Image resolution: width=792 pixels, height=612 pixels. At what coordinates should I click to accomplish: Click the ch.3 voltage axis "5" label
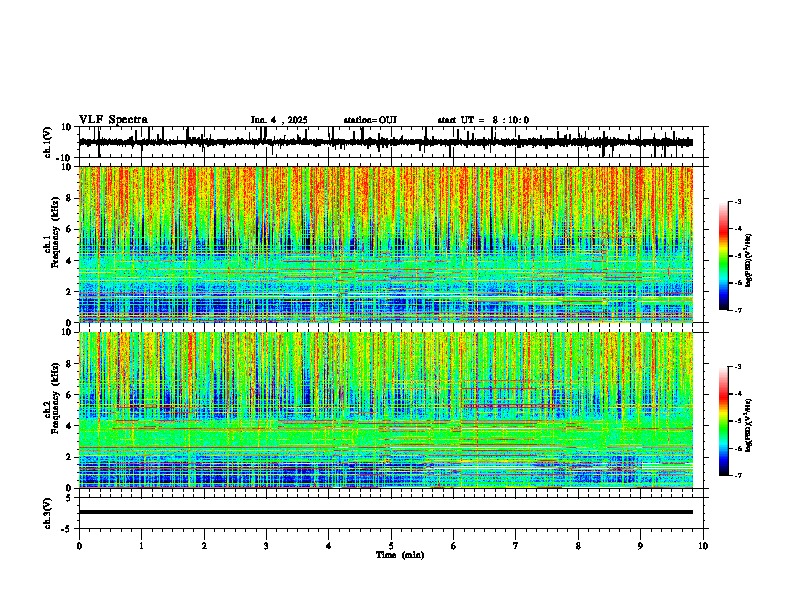click(70, 498)
